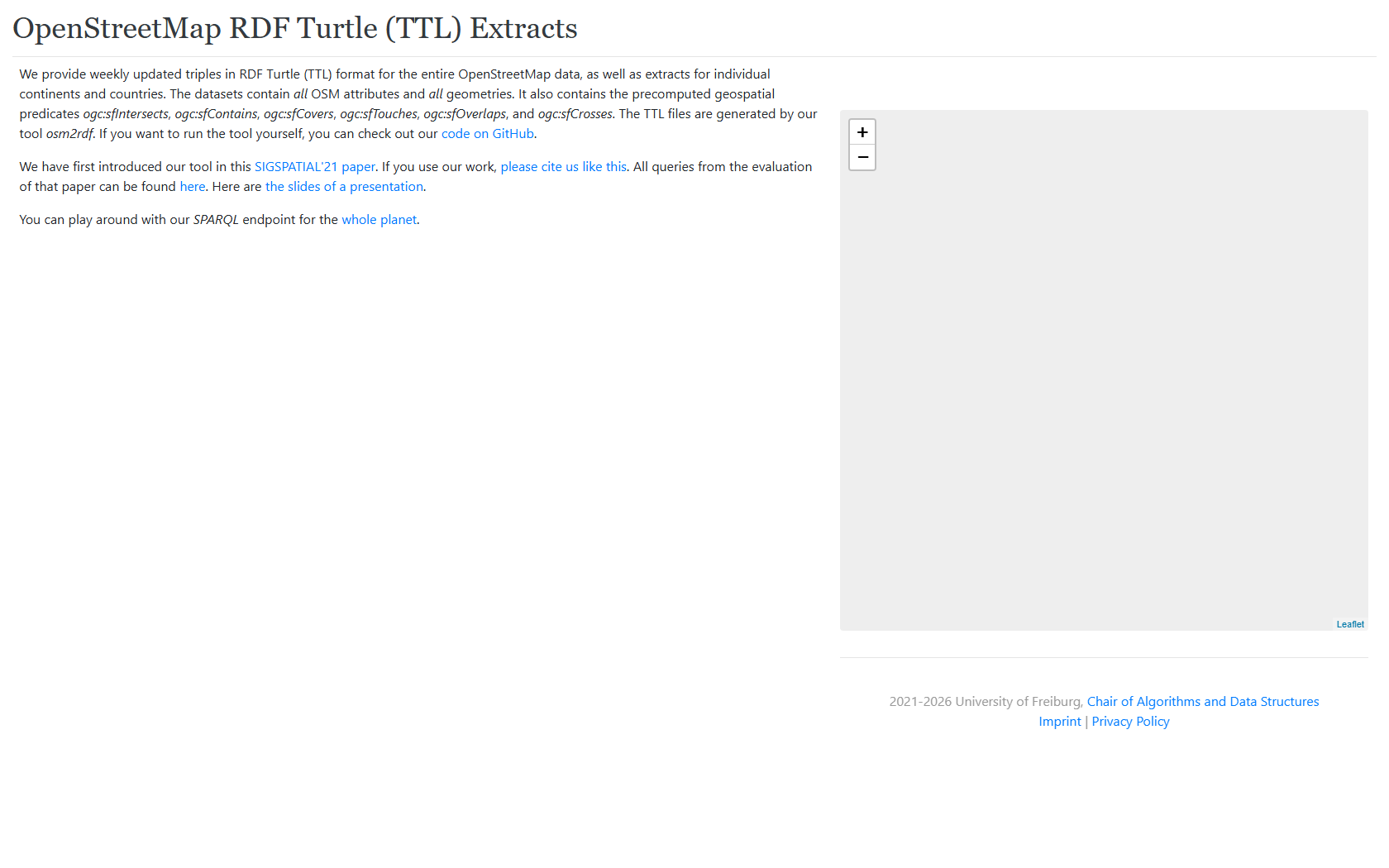Open the SIGSPATIAL'21 paper link
Viewport: 1389px width, 868px height.
(315, 167)
